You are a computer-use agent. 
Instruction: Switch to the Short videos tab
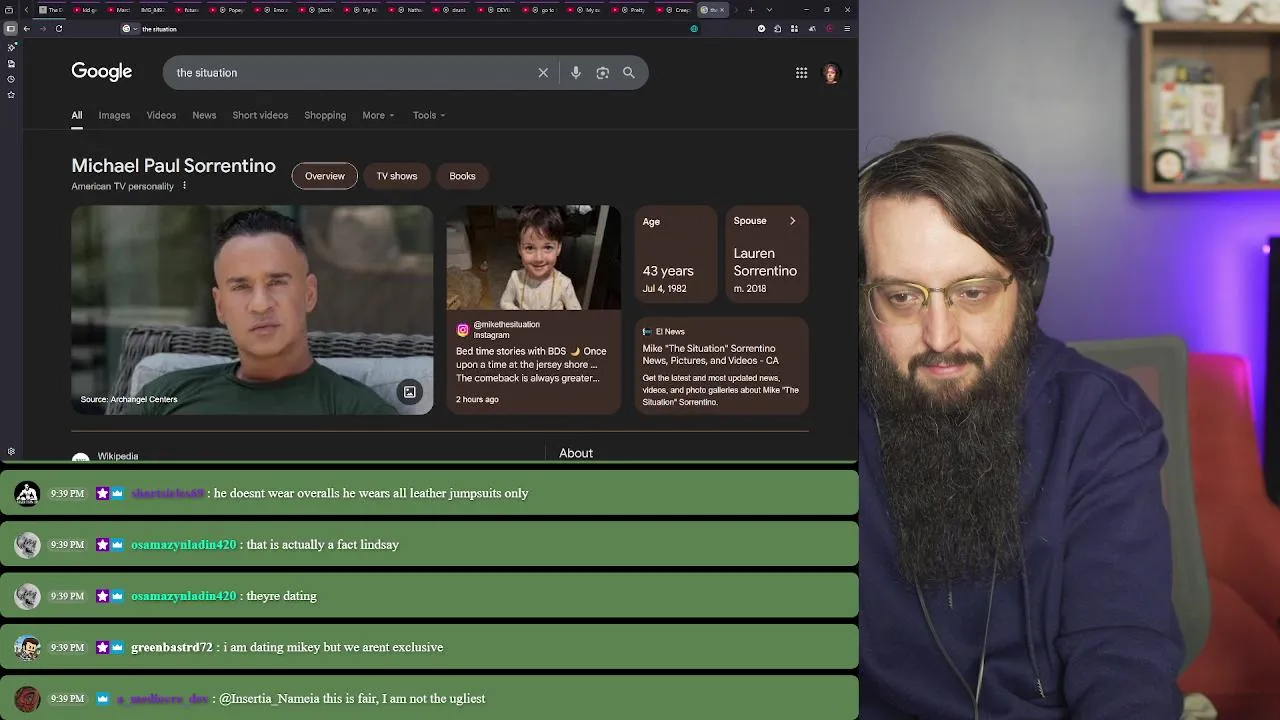pos(260,115)
